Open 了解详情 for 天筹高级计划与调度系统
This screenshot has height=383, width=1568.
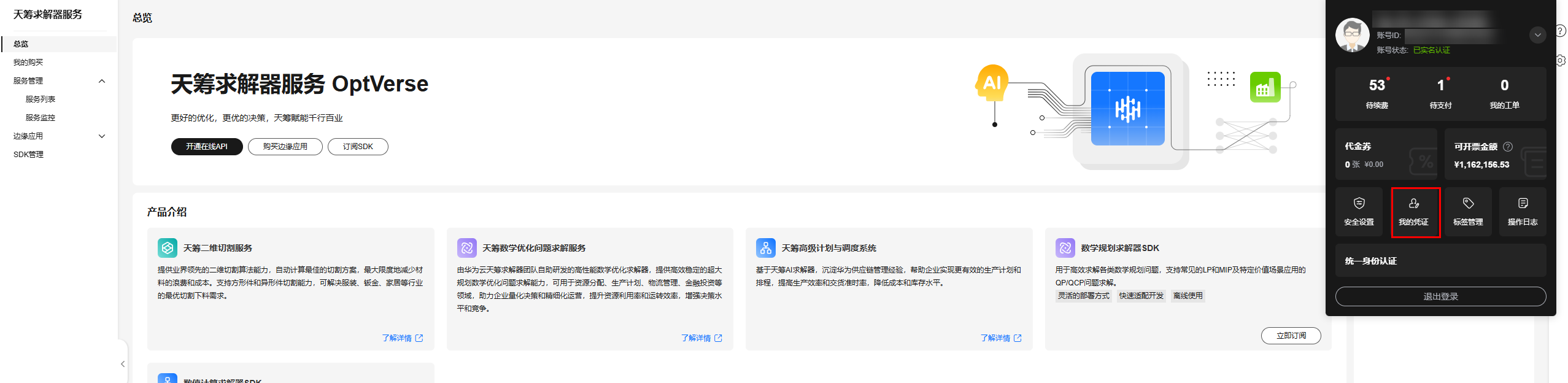pos(1001,338)
